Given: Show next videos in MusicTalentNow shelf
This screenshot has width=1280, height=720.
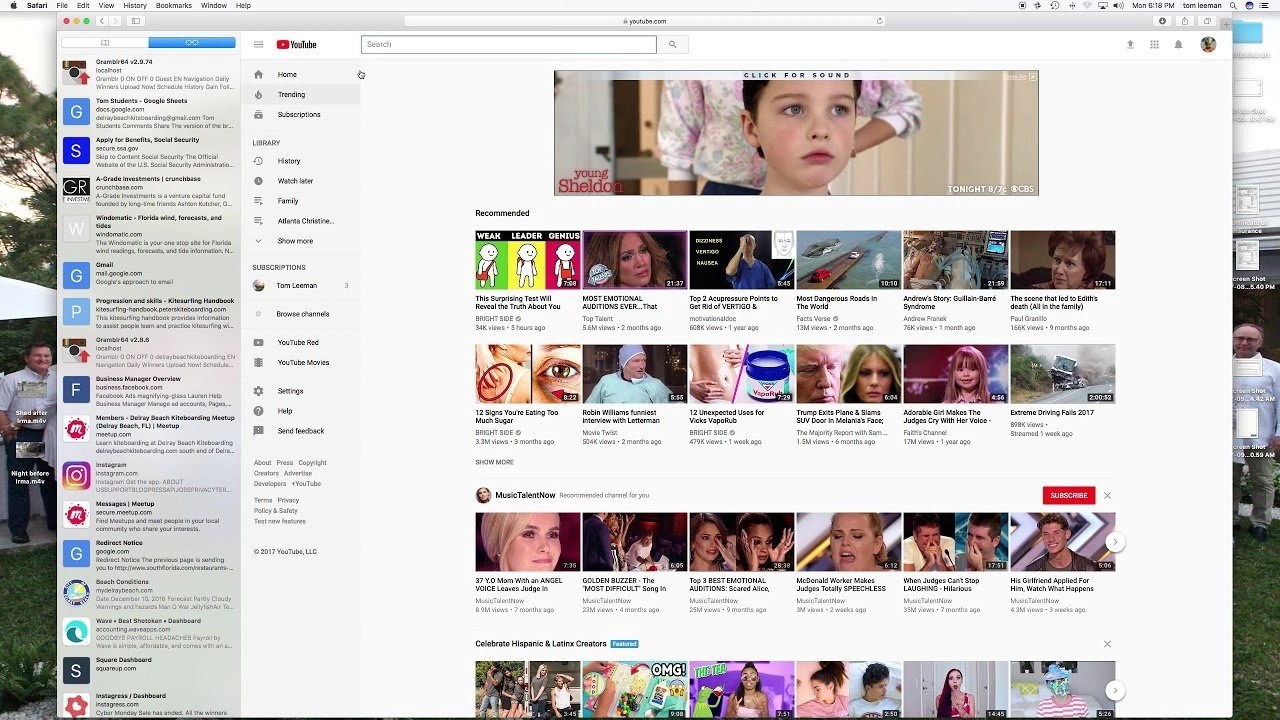Looking at the screenshot, I should click(1114, 542).
